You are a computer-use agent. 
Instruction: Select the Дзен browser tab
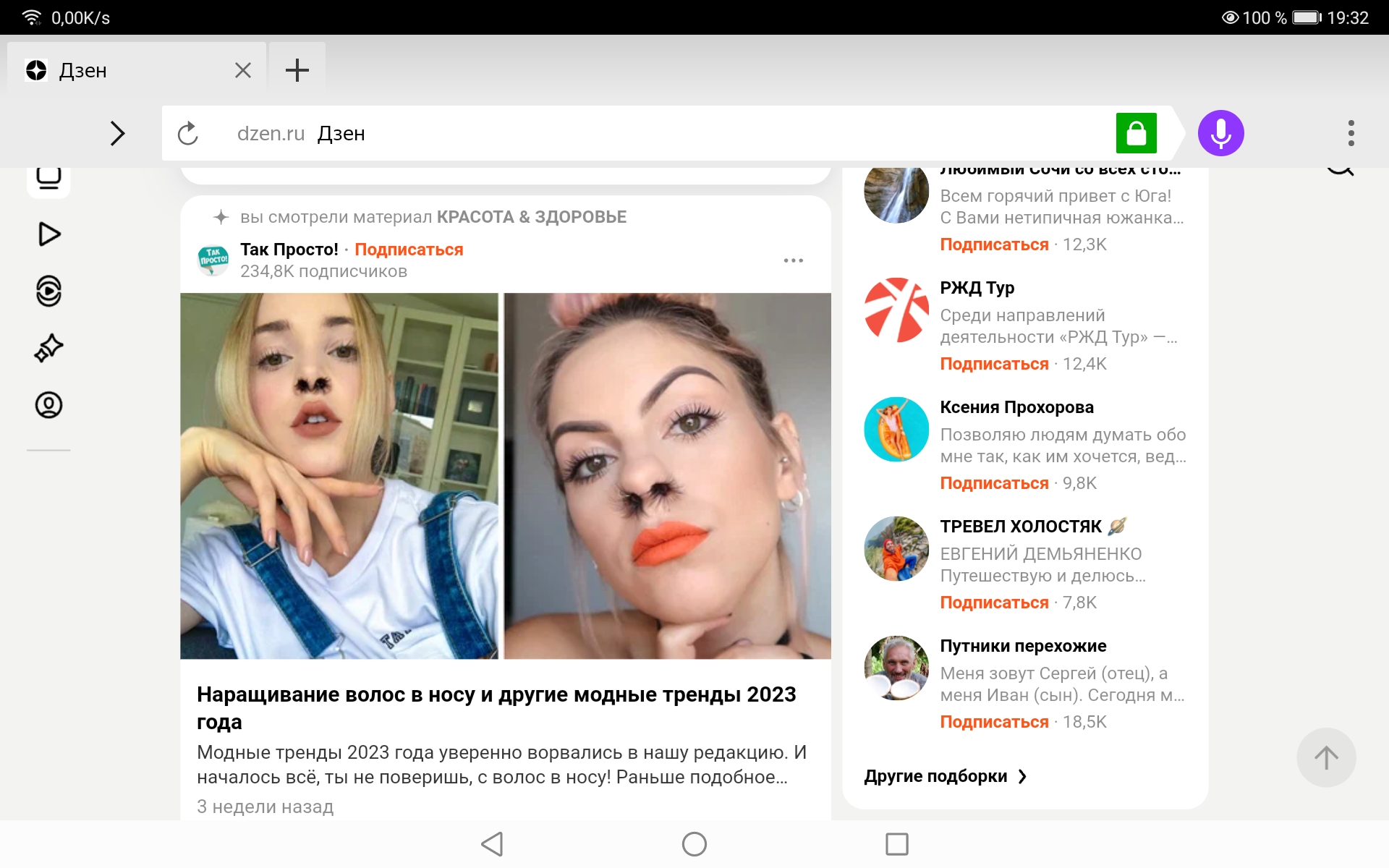coord(129,69)
